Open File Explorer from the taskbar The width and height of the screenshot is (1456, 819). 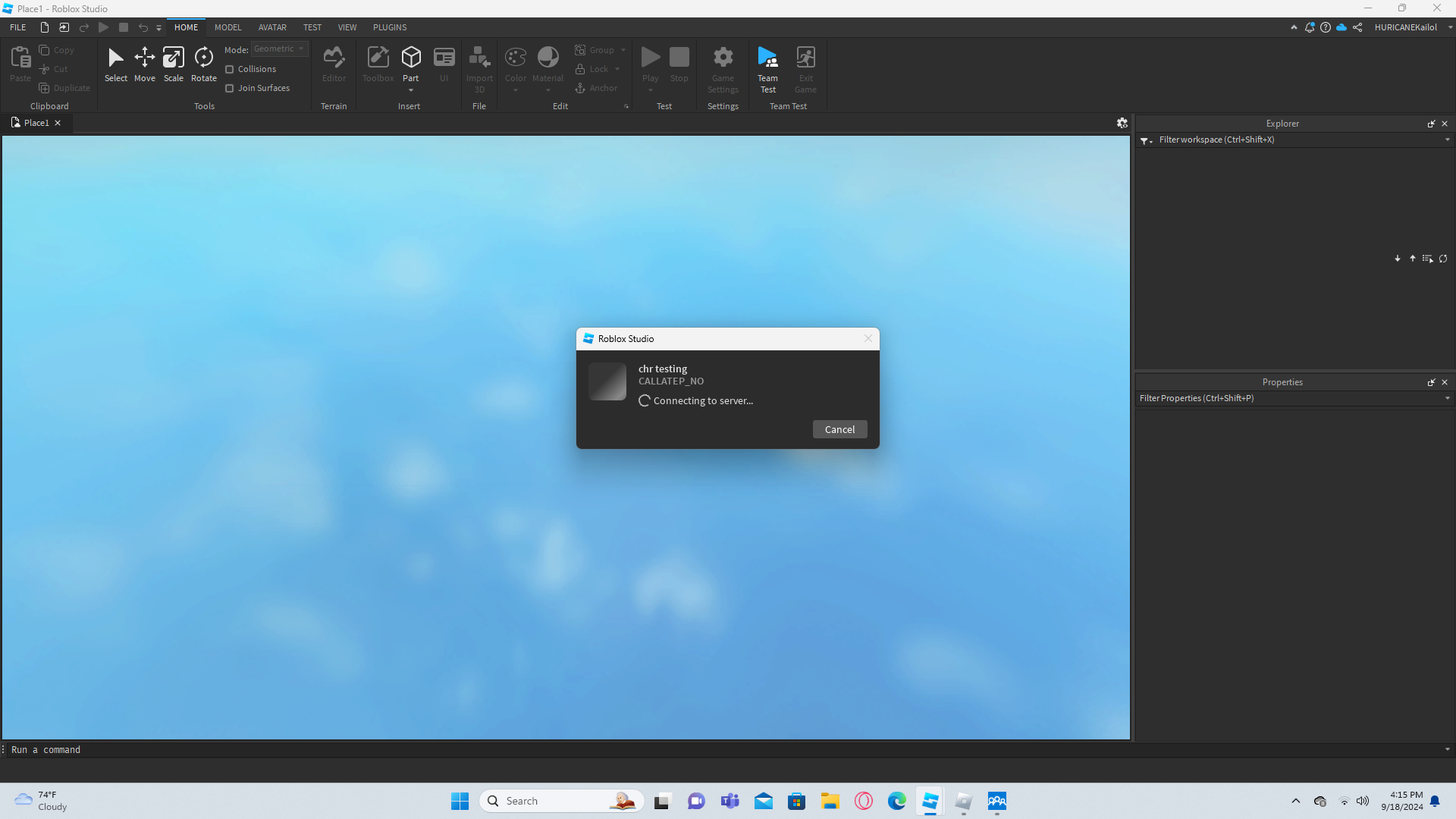click(x=830, y=801)
